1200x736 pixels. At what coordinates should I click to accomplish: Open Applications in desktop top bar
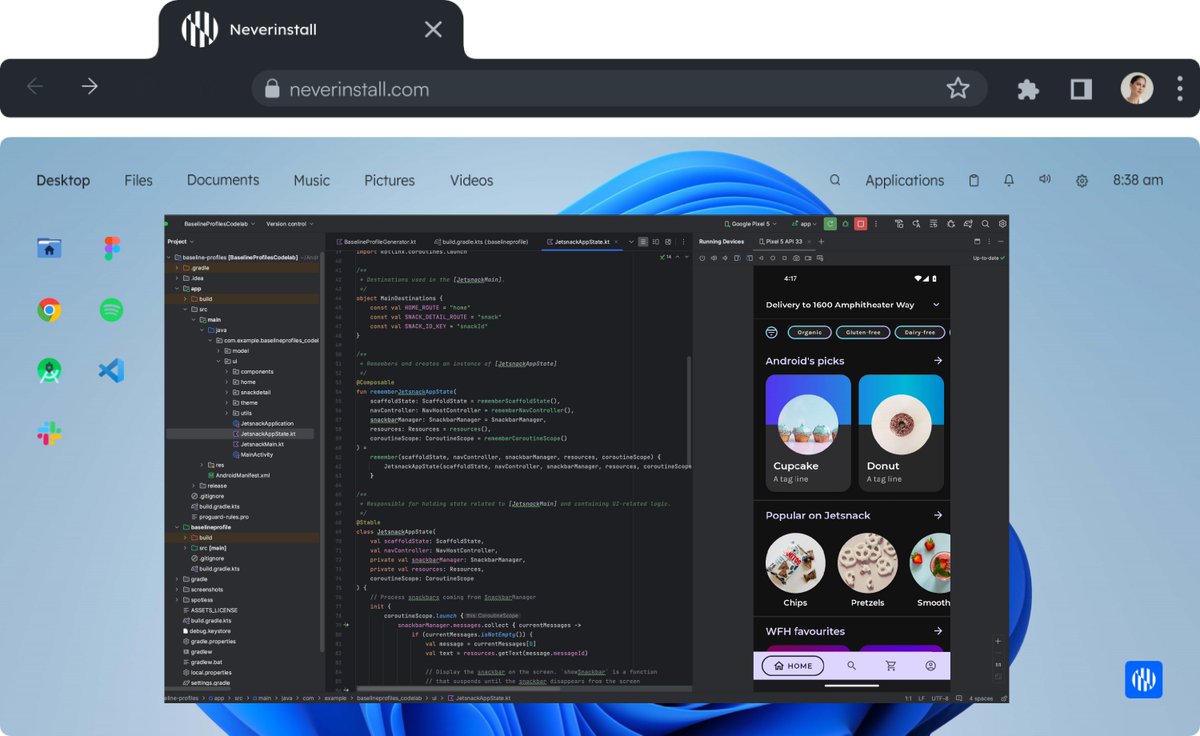point(904,180)
